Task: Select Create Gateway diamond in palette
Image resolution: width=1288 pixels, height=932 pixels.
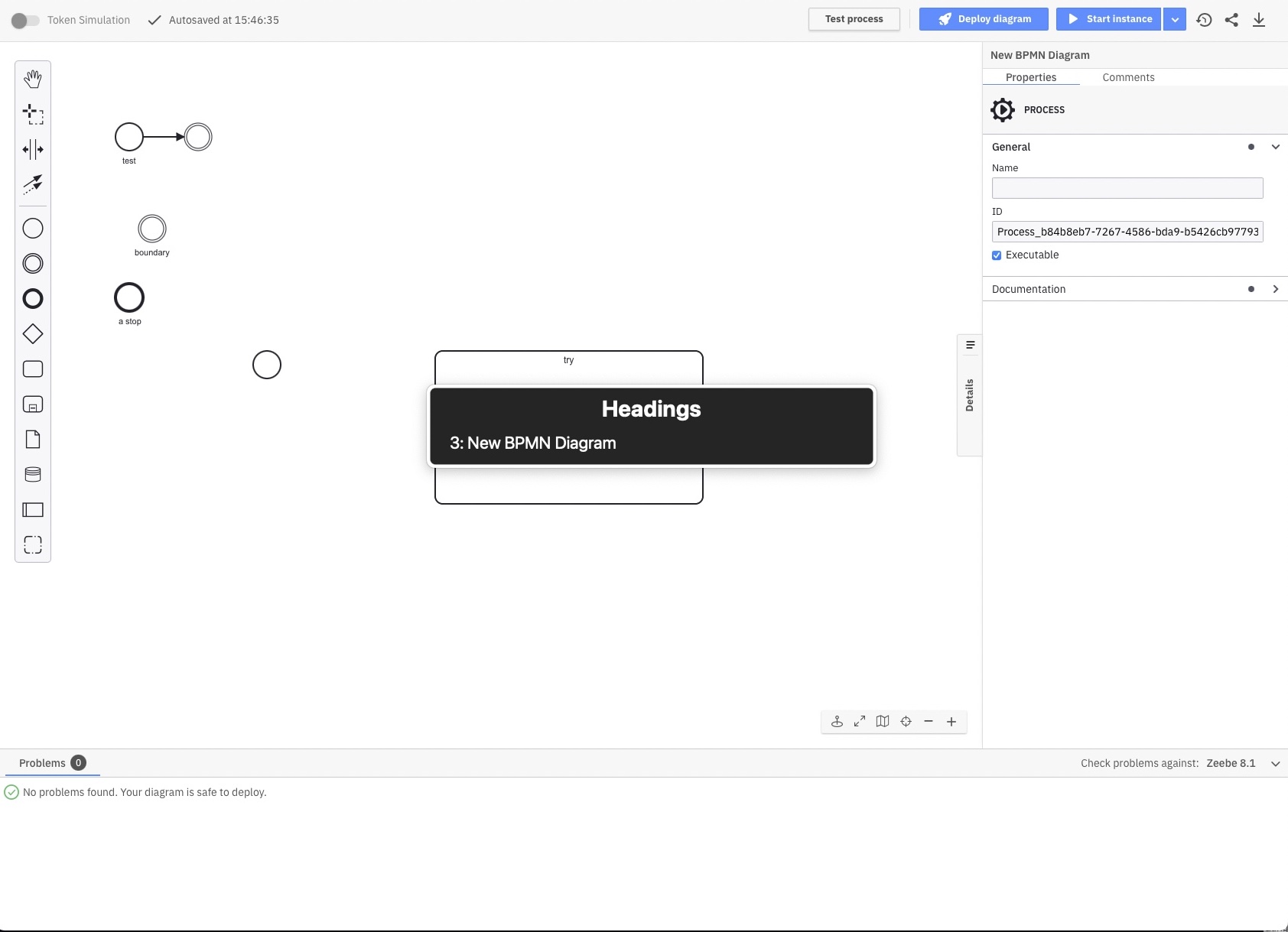Action: click(x=33, y=334)
